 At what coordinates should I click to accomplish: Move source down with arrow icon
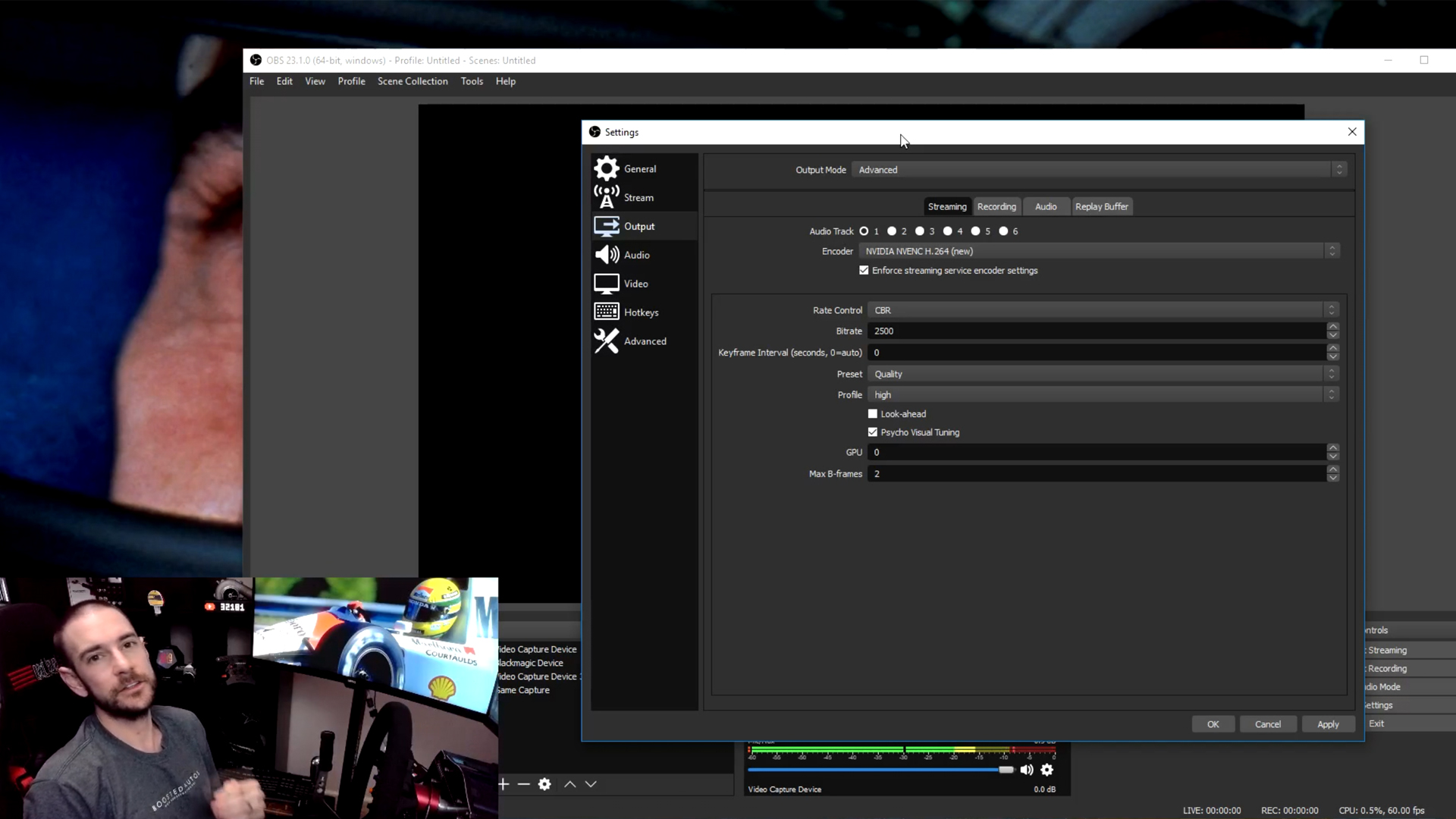click(591, 784)
